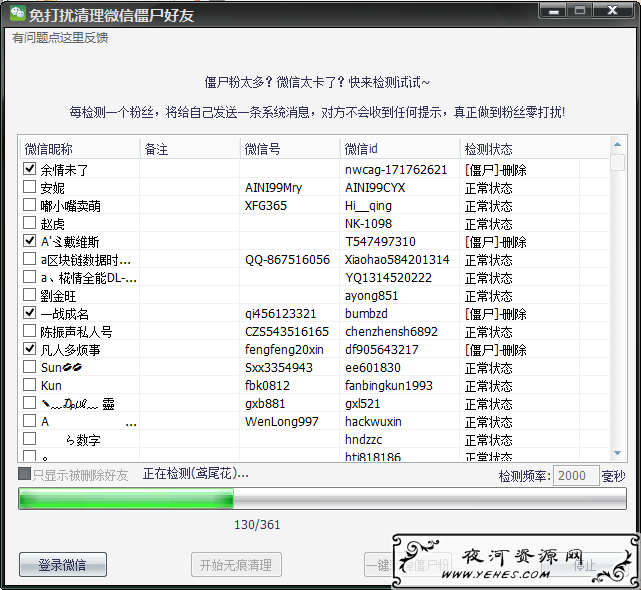Sort by 微信昵称 column header
Image resolution: width=641 pixels, height=590 pixels.
[80, 149]
